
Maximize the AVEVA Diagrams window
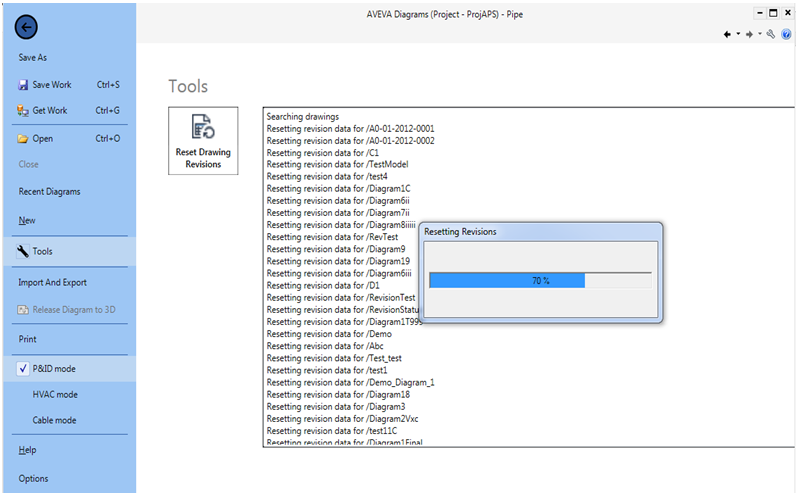tap(773, 13)
